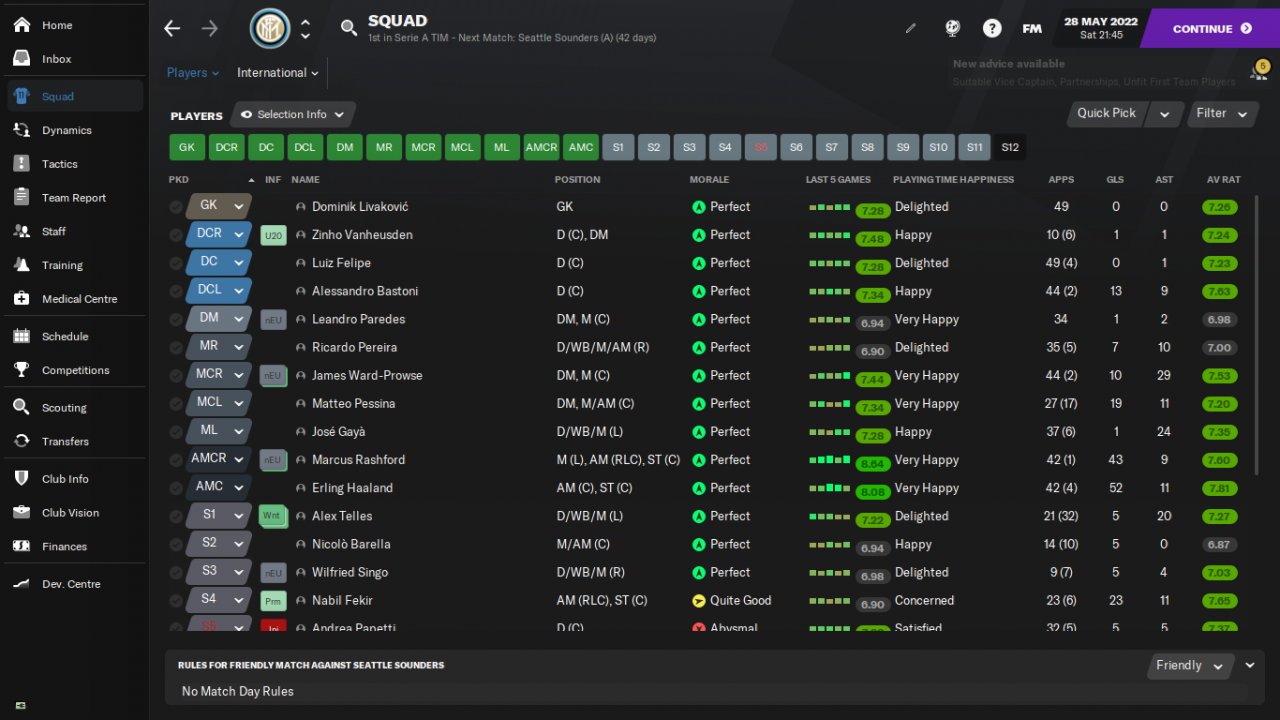Click Rashford's last 5 games form bar
This screenshot has width=1280, height=720.
pos(830,460)
